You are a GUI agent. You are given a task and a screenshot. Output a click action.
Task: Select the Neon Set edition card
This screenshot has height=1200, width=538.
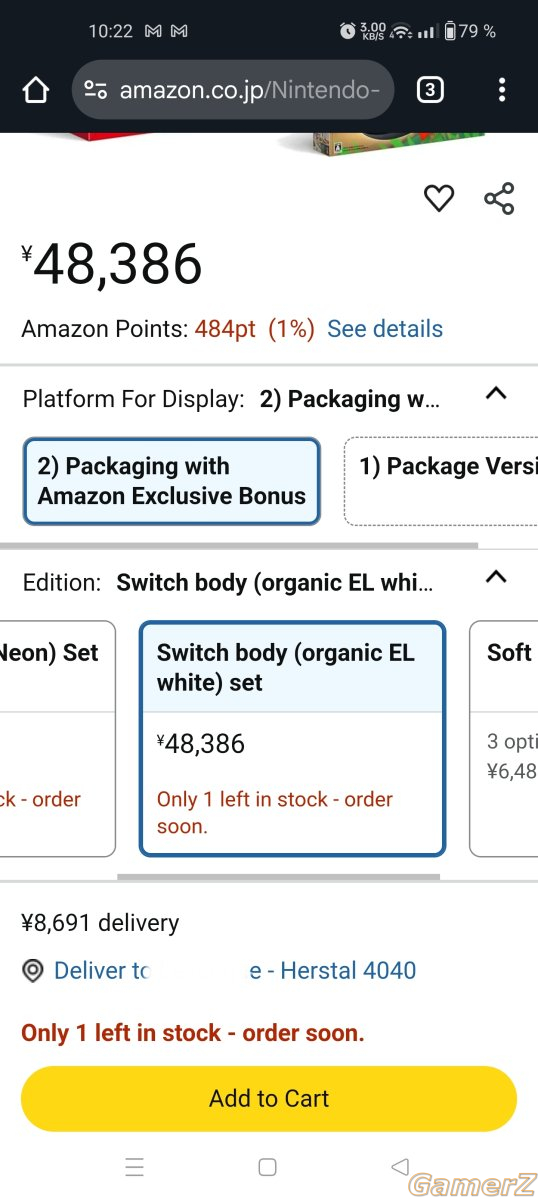click(x=58, y=739)
